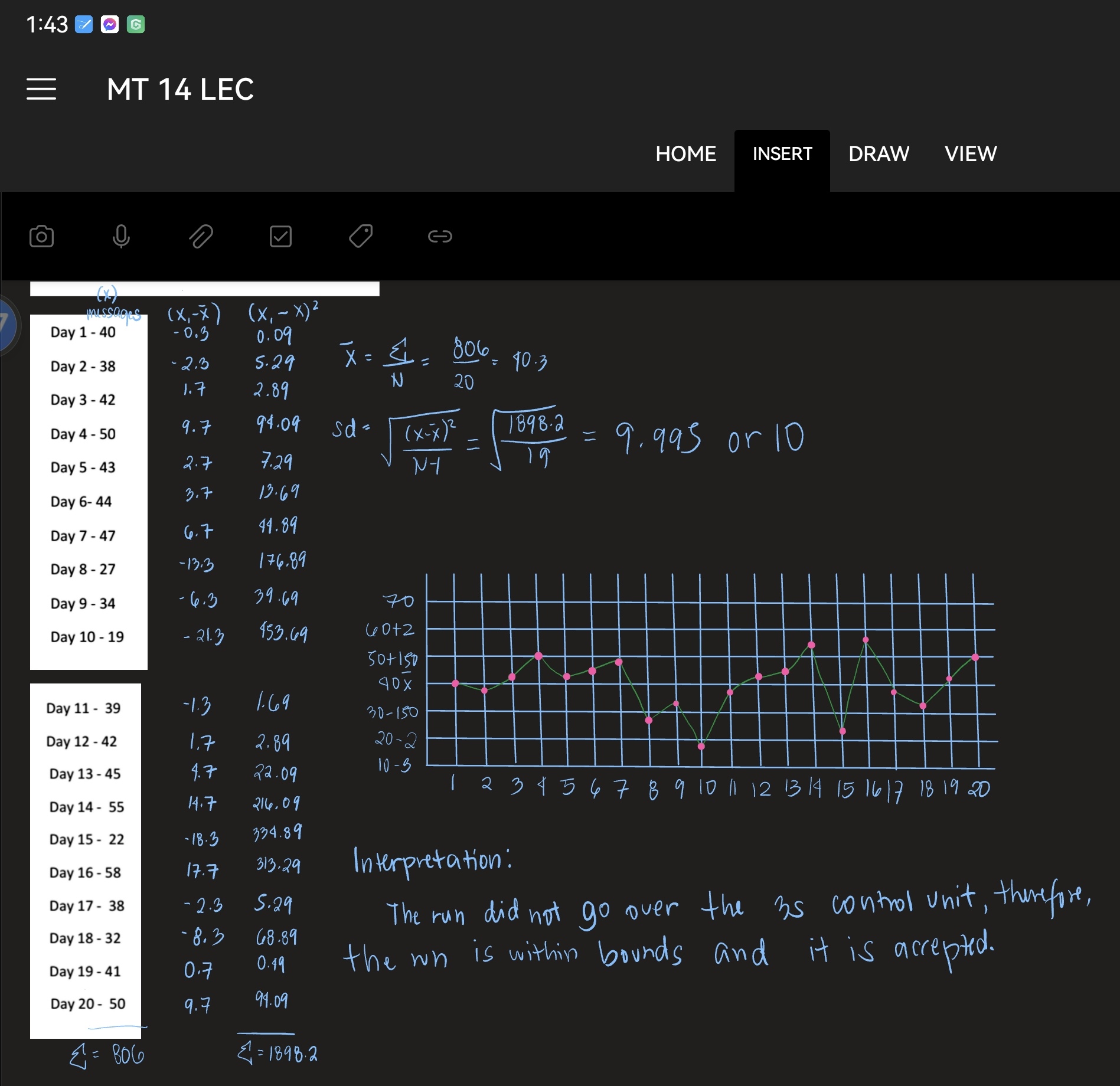Insert a to-do checkbox tag
The width and height of the screenshot is (1120, 1086).
coord(280,237)
